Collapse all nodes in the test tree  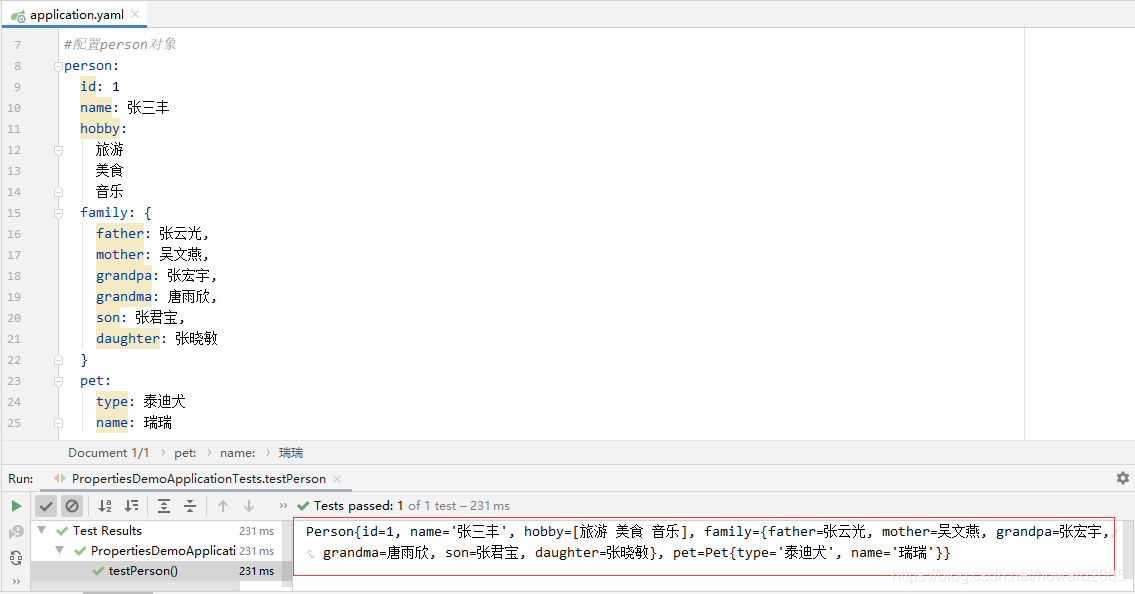(190, 506)
